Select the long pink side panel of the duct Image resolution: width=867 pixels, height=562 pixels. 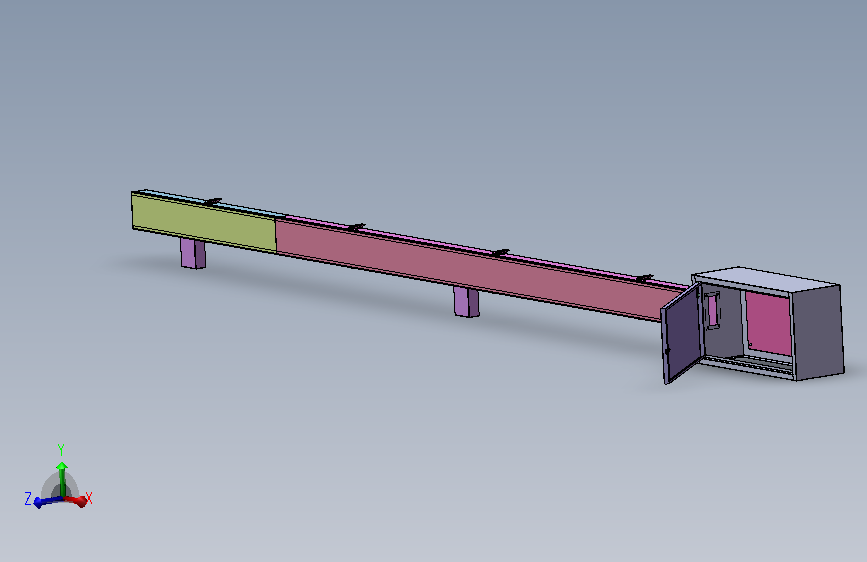[468, 269]
